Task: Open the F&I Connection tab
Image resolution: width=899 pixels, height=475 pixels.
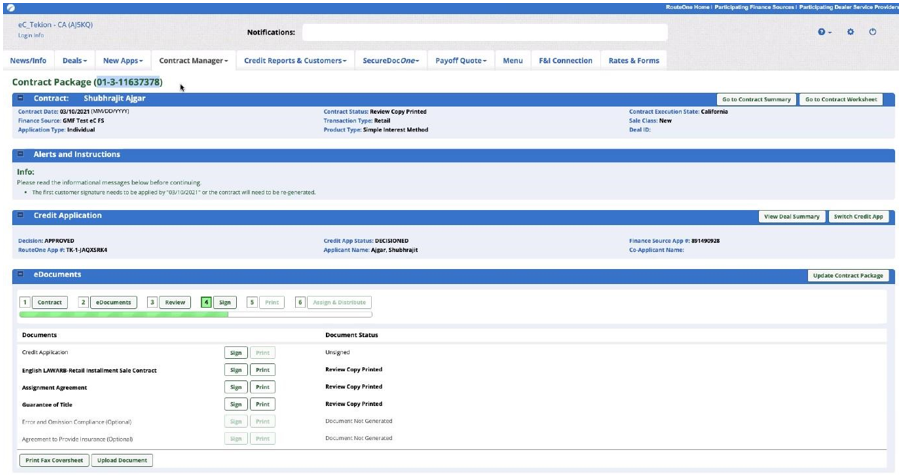Action: [565, 60]
